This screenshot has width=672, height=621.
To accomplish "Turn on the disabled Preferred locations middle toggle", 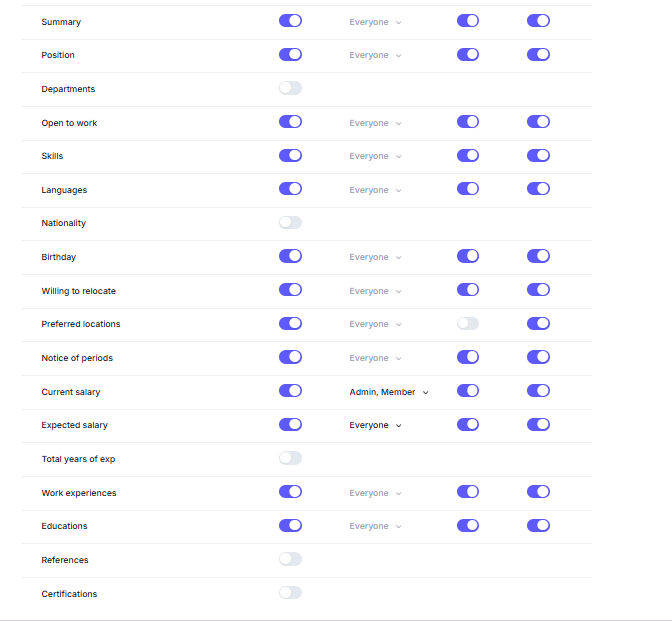I will [468, 324].
